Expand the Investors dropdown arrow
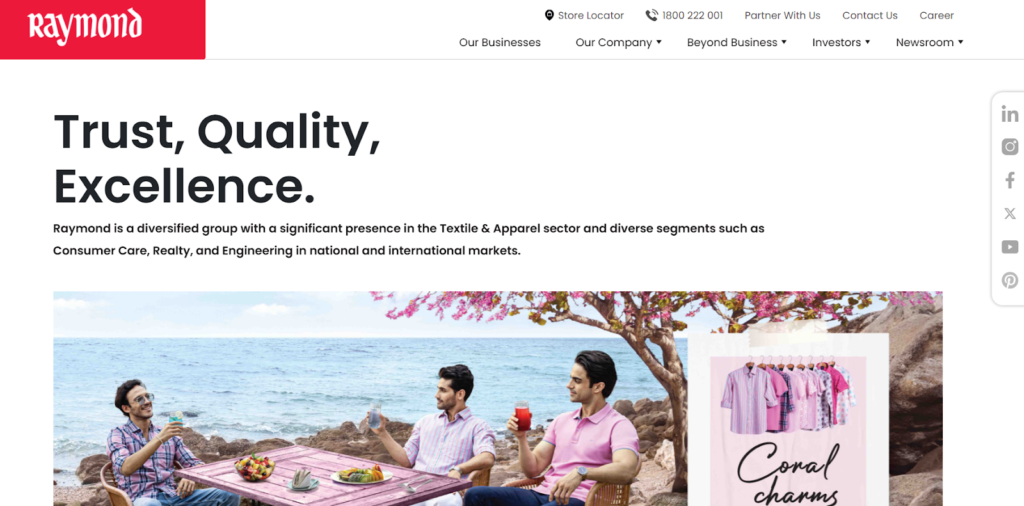The height and width of the screenshot is (506, 1024). pyautogui.click(x=867, y=42)
